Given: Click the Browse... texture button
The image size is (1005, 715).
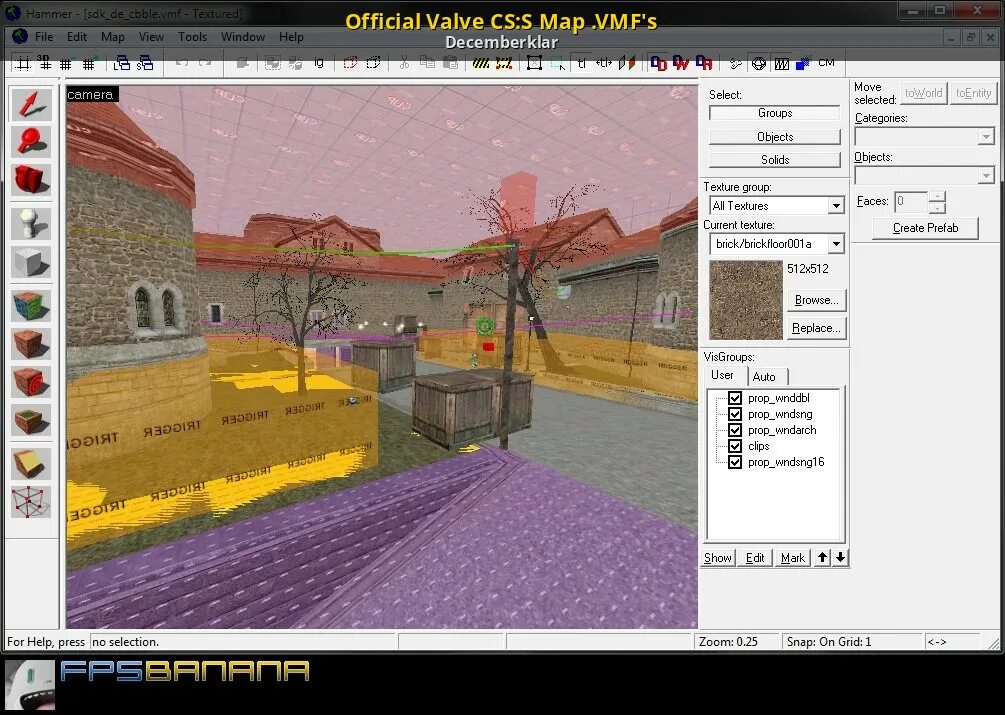Looking at the screenshot, I should tap(817, 300).
